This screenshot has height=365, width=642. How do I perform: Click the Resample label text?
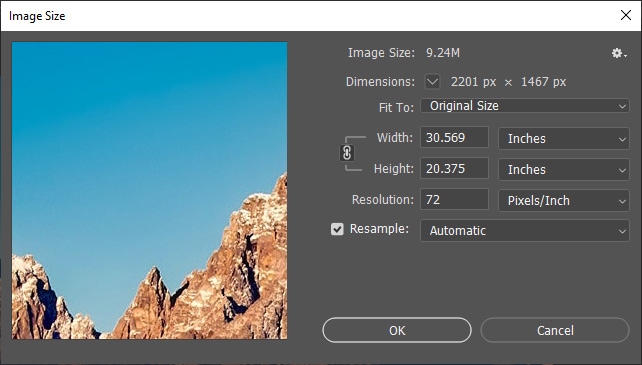(379, 229)
